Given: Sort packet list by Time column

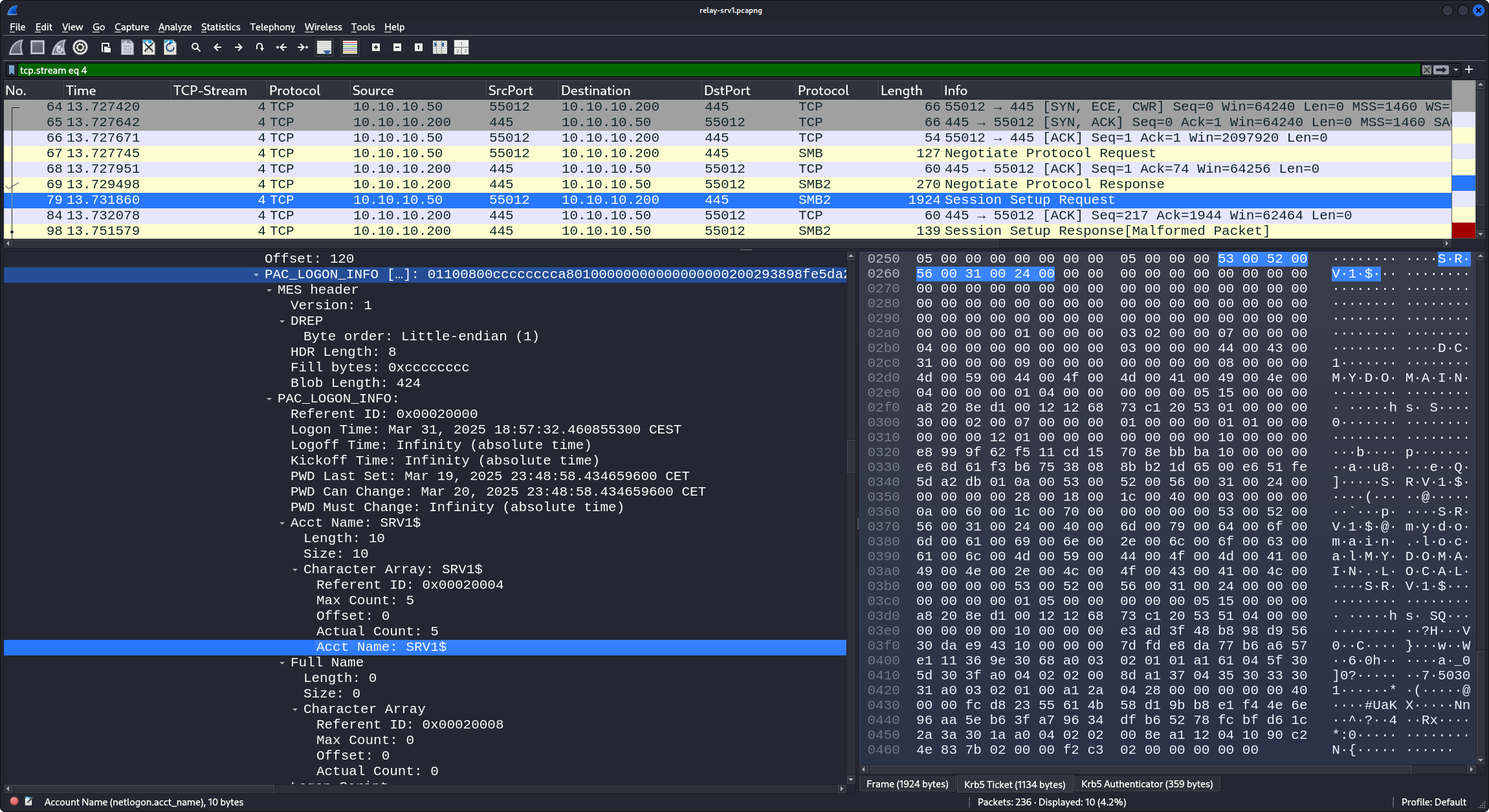Looking at the screenshot, I should point(116,91).
